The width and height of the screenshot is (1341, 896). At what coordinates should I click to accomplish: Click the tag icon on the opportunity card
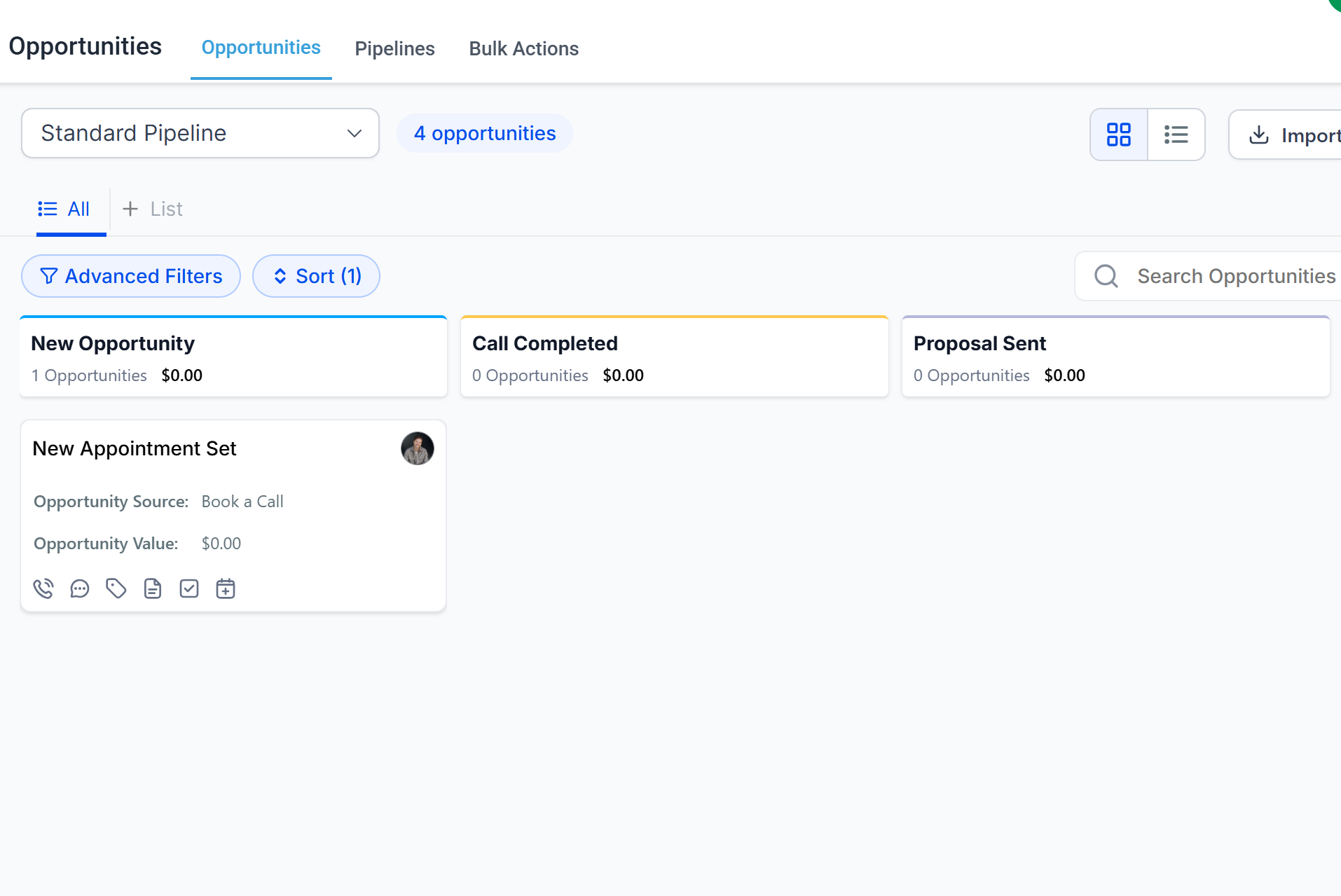(x=116, y=588)
